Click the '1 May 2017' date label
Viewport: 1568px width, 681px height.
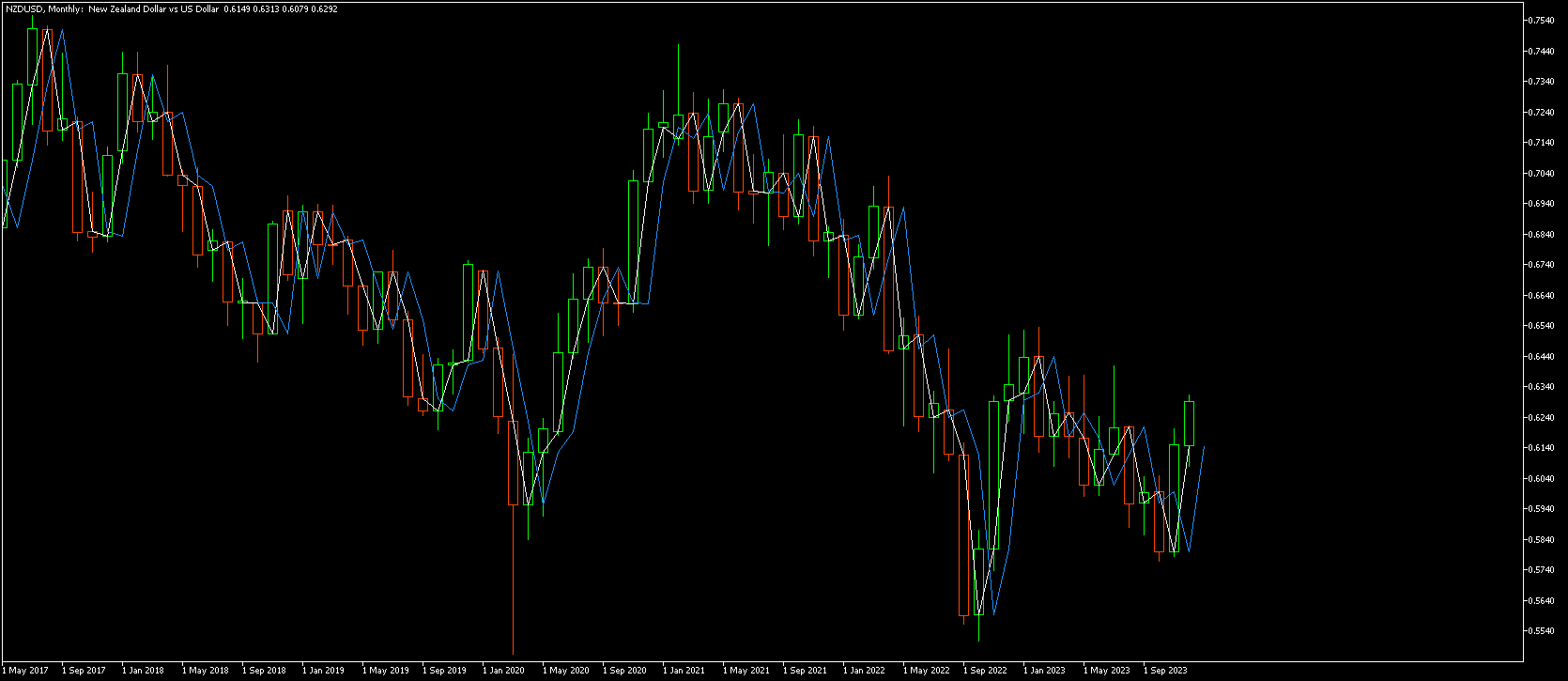(25, 671)
